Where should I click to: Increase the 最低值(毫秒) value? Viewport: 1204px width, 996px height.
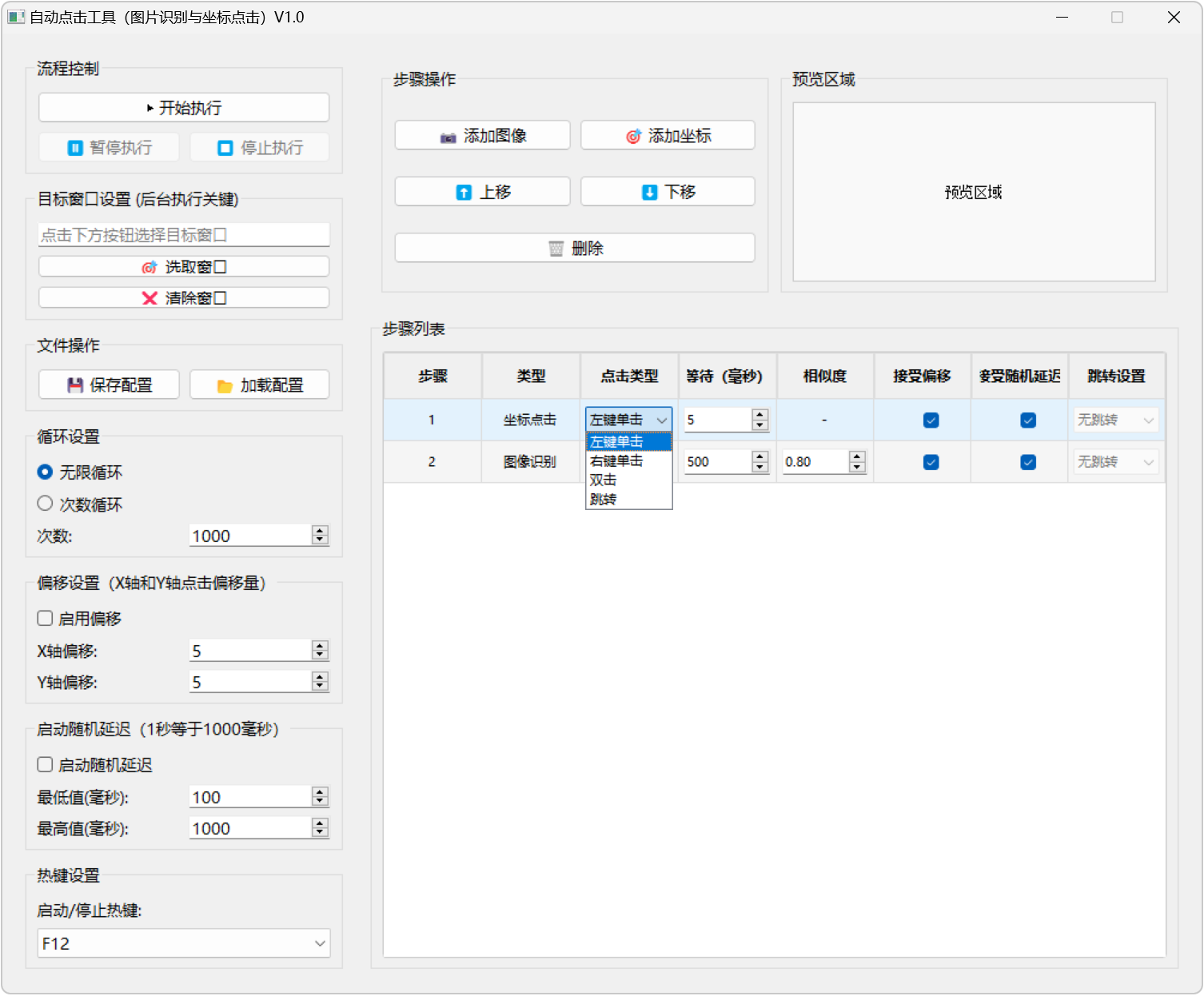tap(320, 792)
